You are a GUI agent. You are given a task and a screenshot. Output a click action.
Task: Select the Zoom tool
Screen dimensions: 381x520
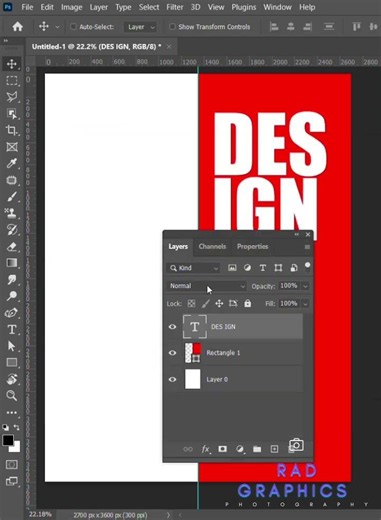12,396
